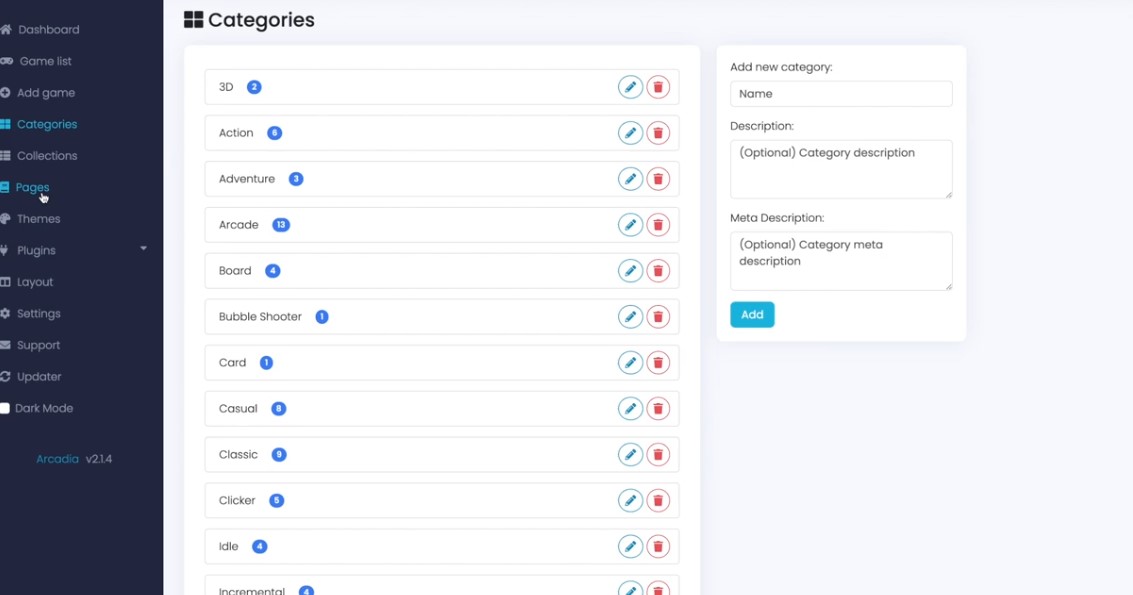1133x595 pixels.
Task: Click the Arcade count badge 13
Action: click(281, 225)
